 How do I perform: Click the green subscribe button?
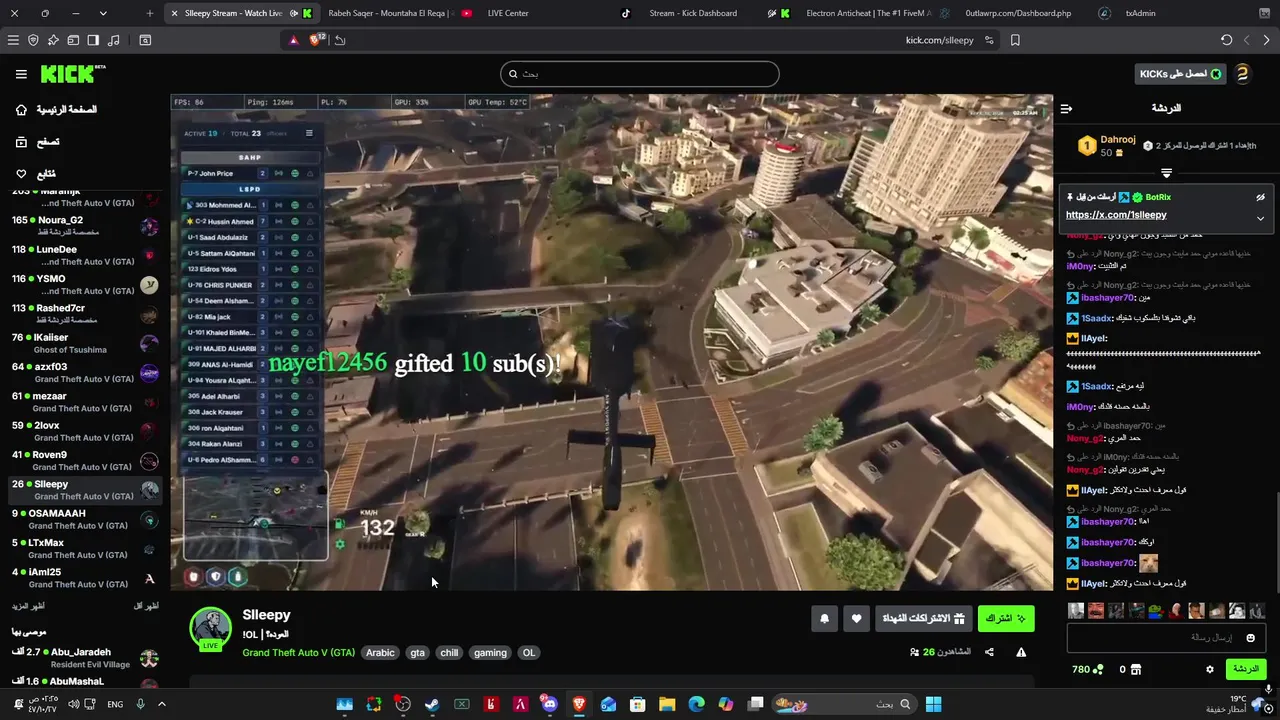pyautogui.click(x=1006, y=619)
